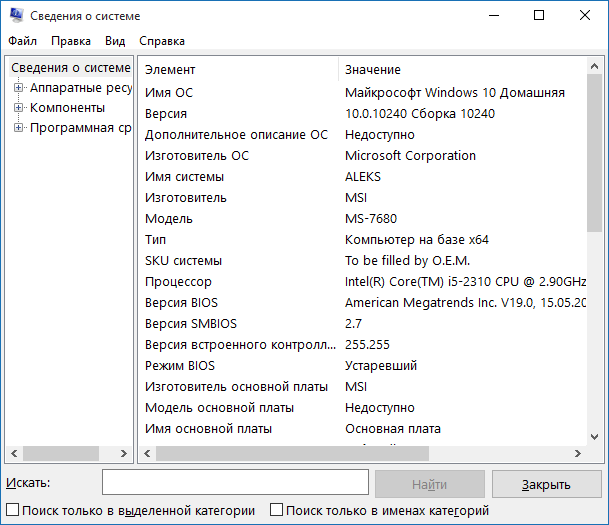Viewport: 609px width, 525px height.
Task: Toggle Поиск только в именах категорий checkbox
Action: click(277, 510)
